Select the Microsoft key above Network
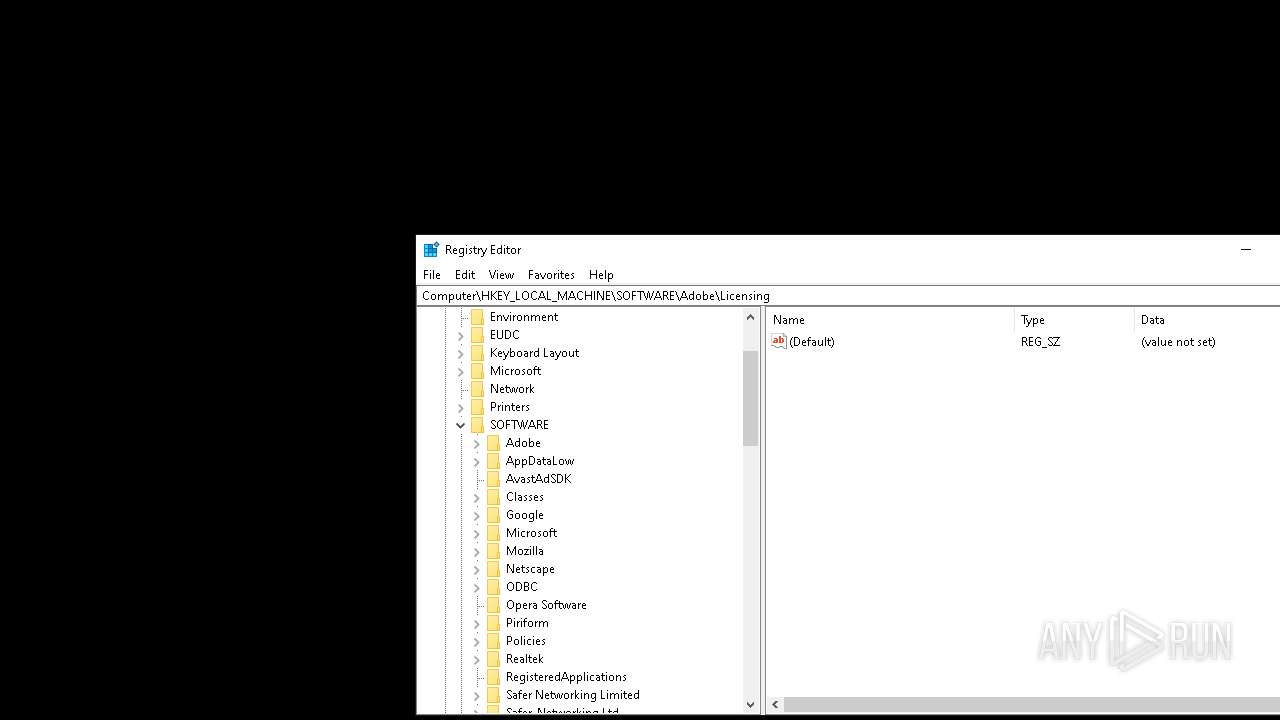 coord(515,371)
